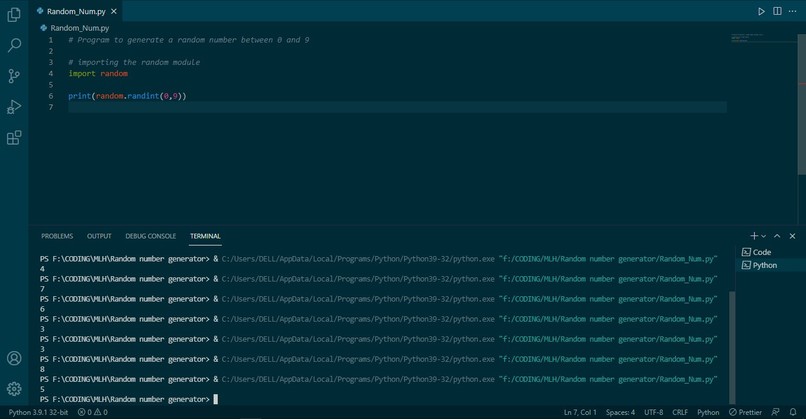Open the Extensions view
Viewport: 806px width, 419px height.
click(x=14, y=138)
